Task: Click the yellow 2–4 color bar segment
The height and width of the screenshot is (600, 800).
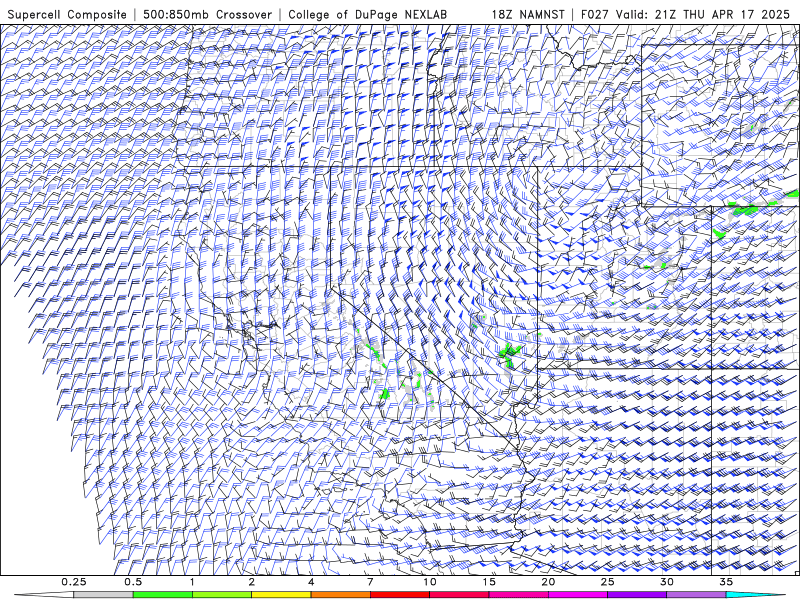Action: click(281, 595)
